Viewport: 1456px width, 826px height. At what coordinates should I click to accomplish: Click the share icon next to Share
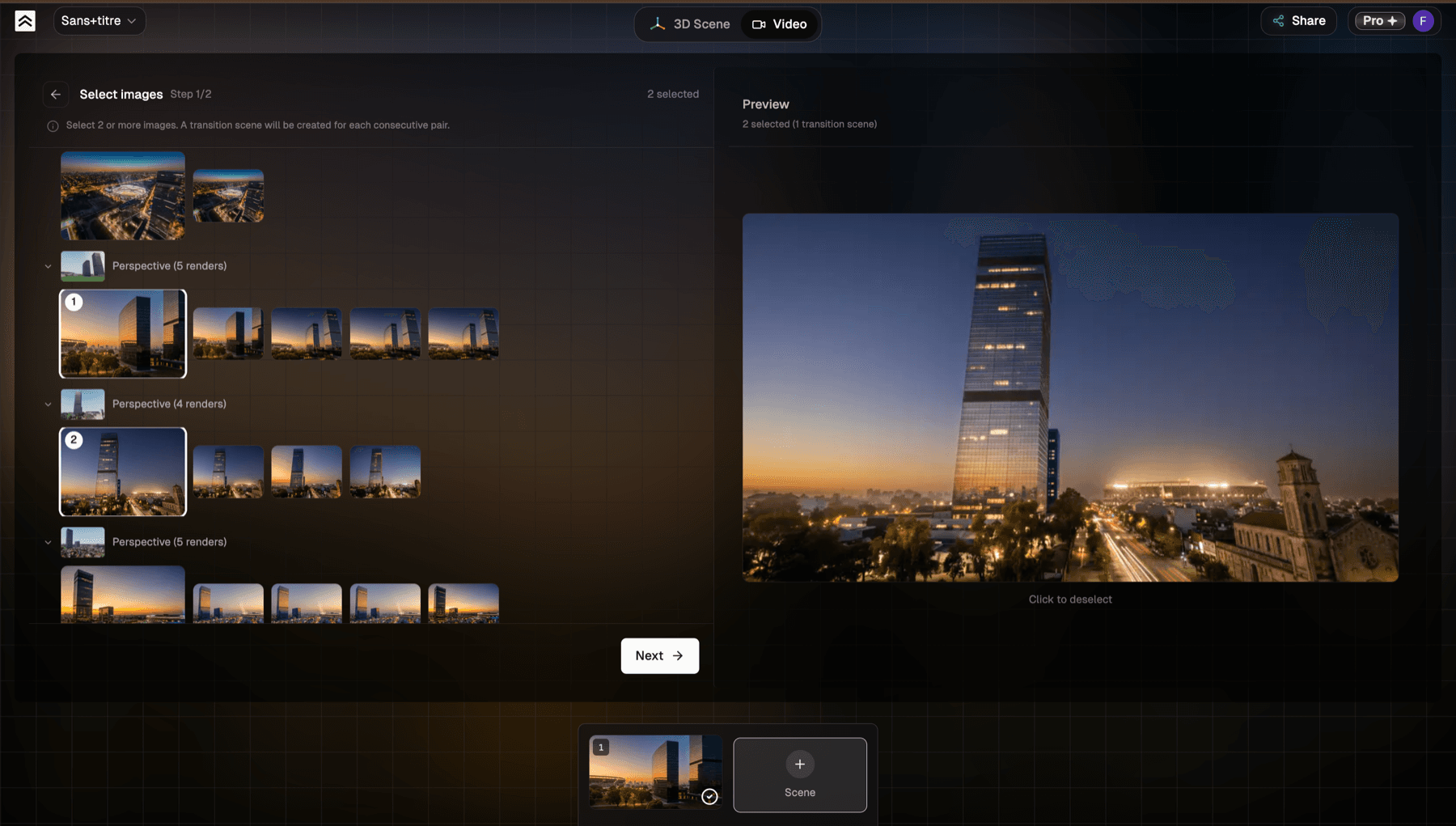click(1278, 21)
